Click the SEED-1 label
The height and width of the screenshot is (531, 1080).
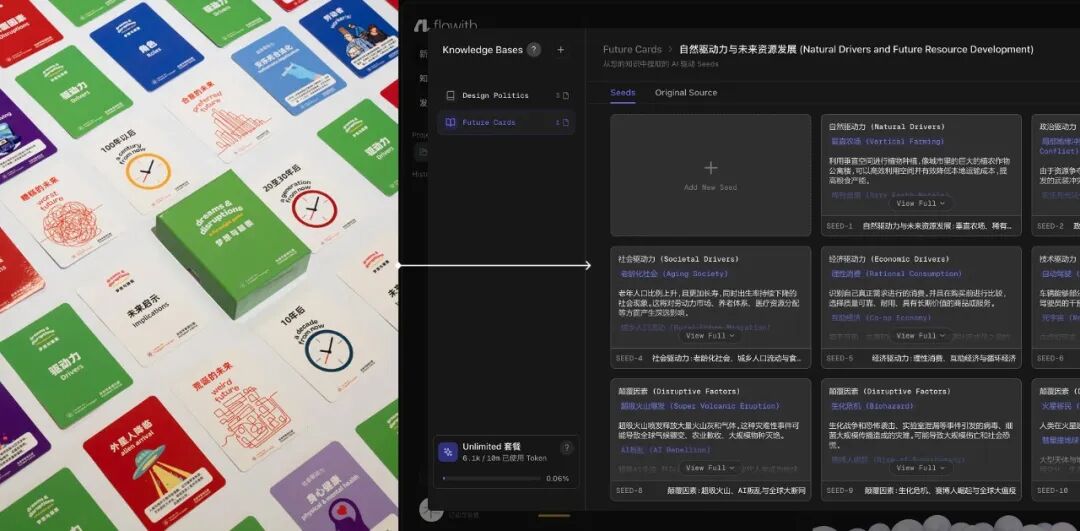click(x=839, y=226)
